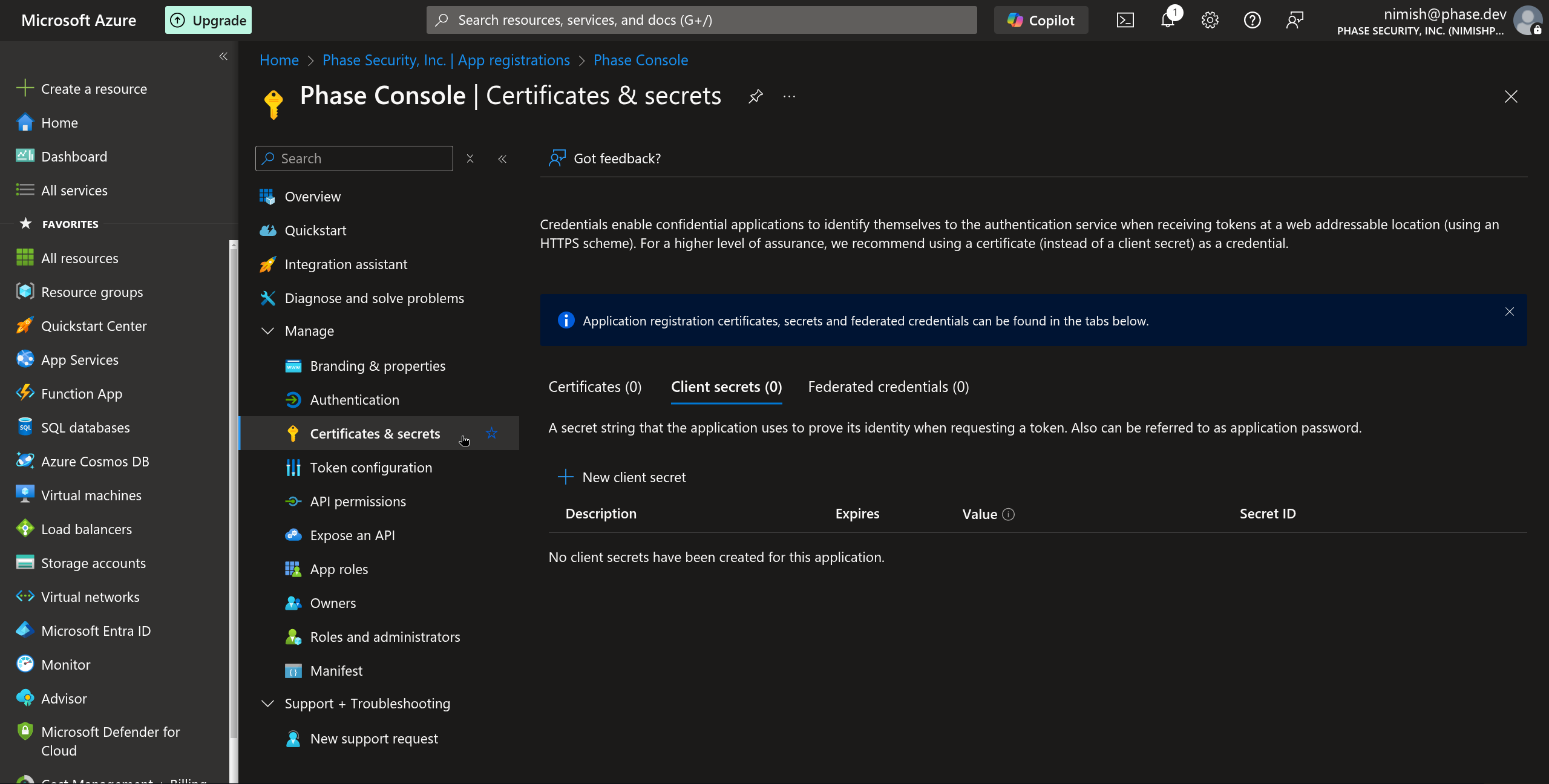Open the portal settings gear

[1210, 19]
